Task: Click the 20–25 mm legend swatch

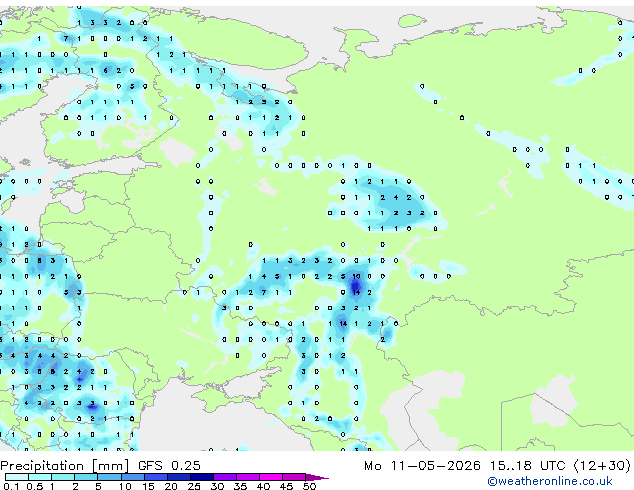Action: (x=179, y=477)
